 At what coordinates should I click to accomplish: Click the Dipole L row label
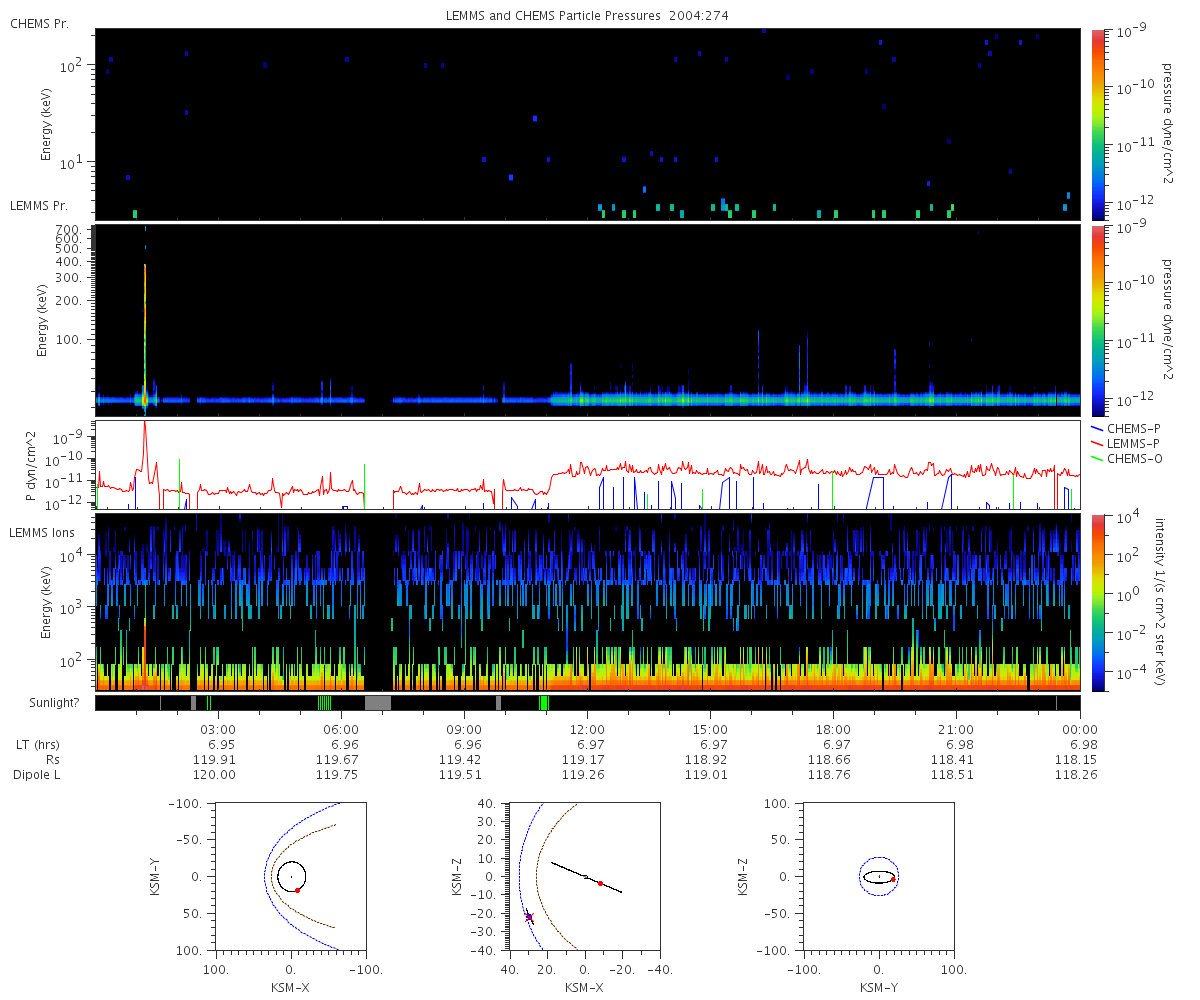[36, 775]
